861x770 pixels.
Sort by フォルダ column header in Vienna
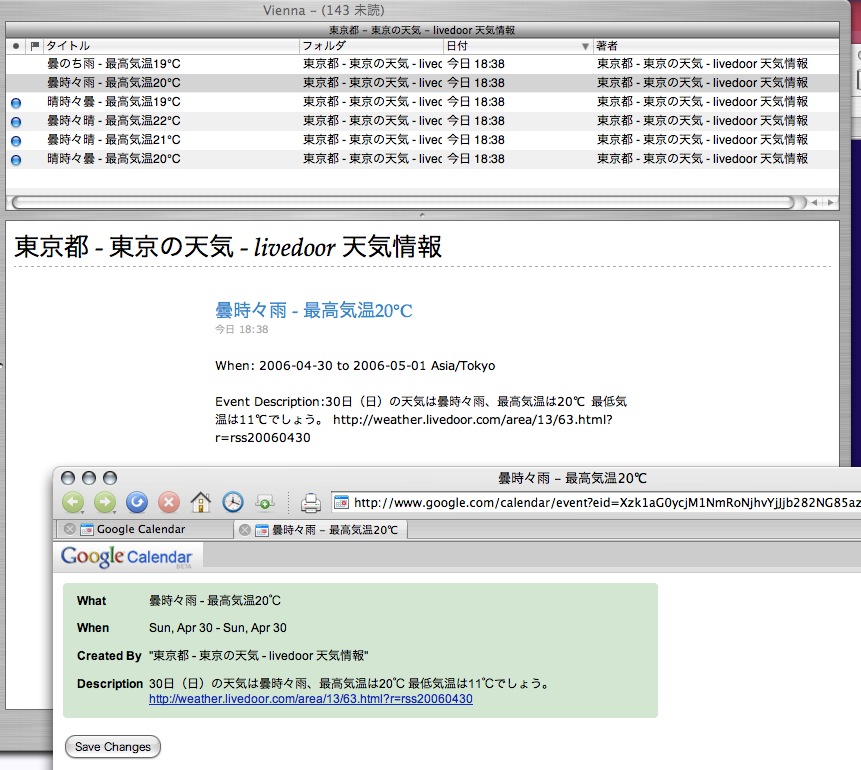point(371,46)
